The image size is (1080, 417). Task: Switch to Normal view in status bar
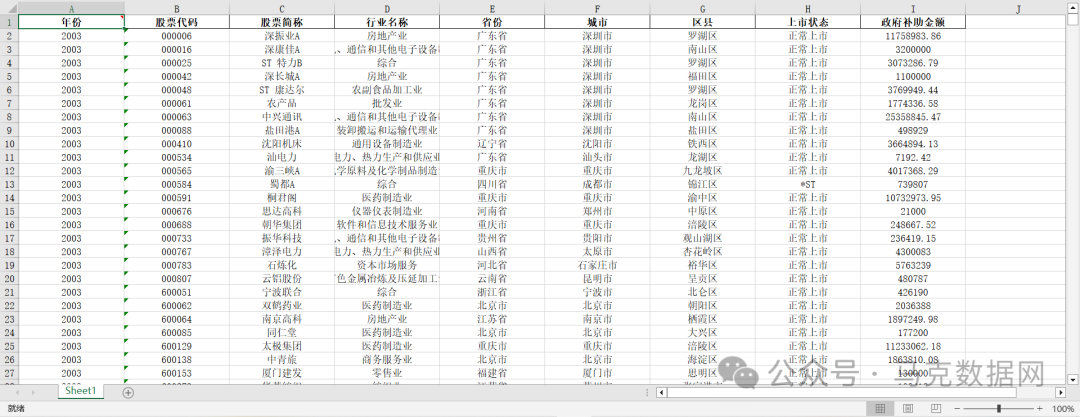[880, 409]
